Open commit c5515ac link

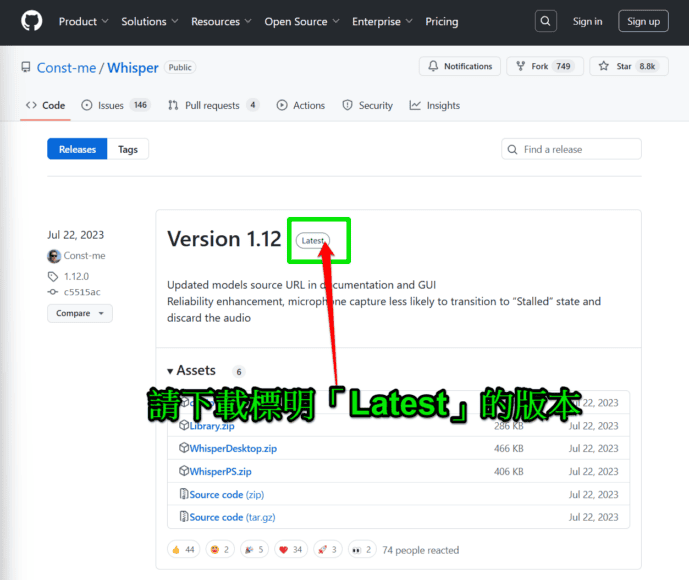point(81,292)
